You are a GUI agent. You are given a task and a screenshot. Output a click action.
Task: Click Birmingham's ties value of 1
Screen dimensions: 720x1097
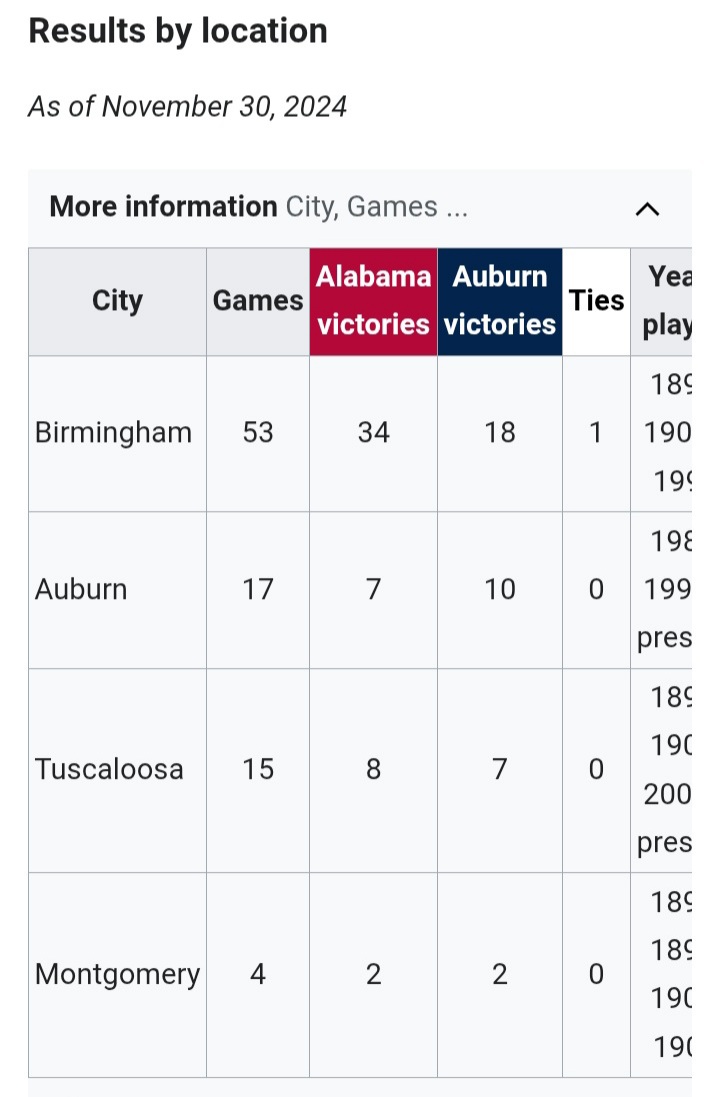pyautogui.click(x=596, y=434)
